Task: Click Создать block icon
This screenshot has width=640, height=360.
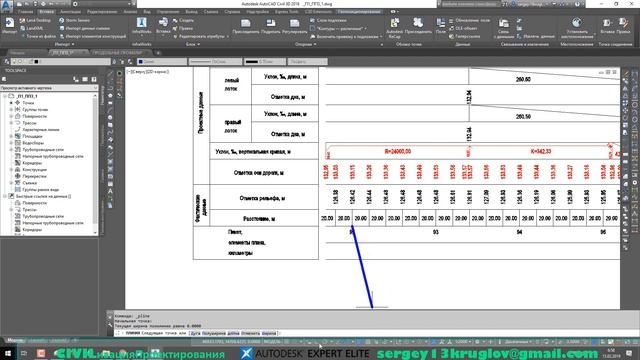Action: pos(175,20)
